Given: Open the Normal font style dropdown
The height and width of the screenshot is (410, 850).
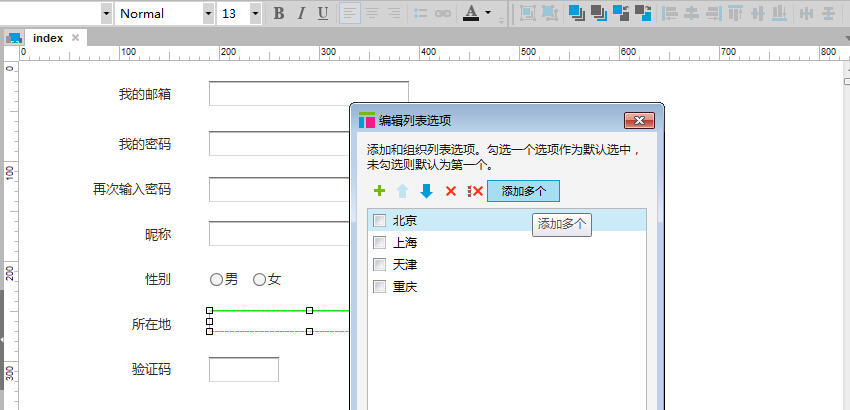Looking at the screenshot, I should tap(208, 13).
